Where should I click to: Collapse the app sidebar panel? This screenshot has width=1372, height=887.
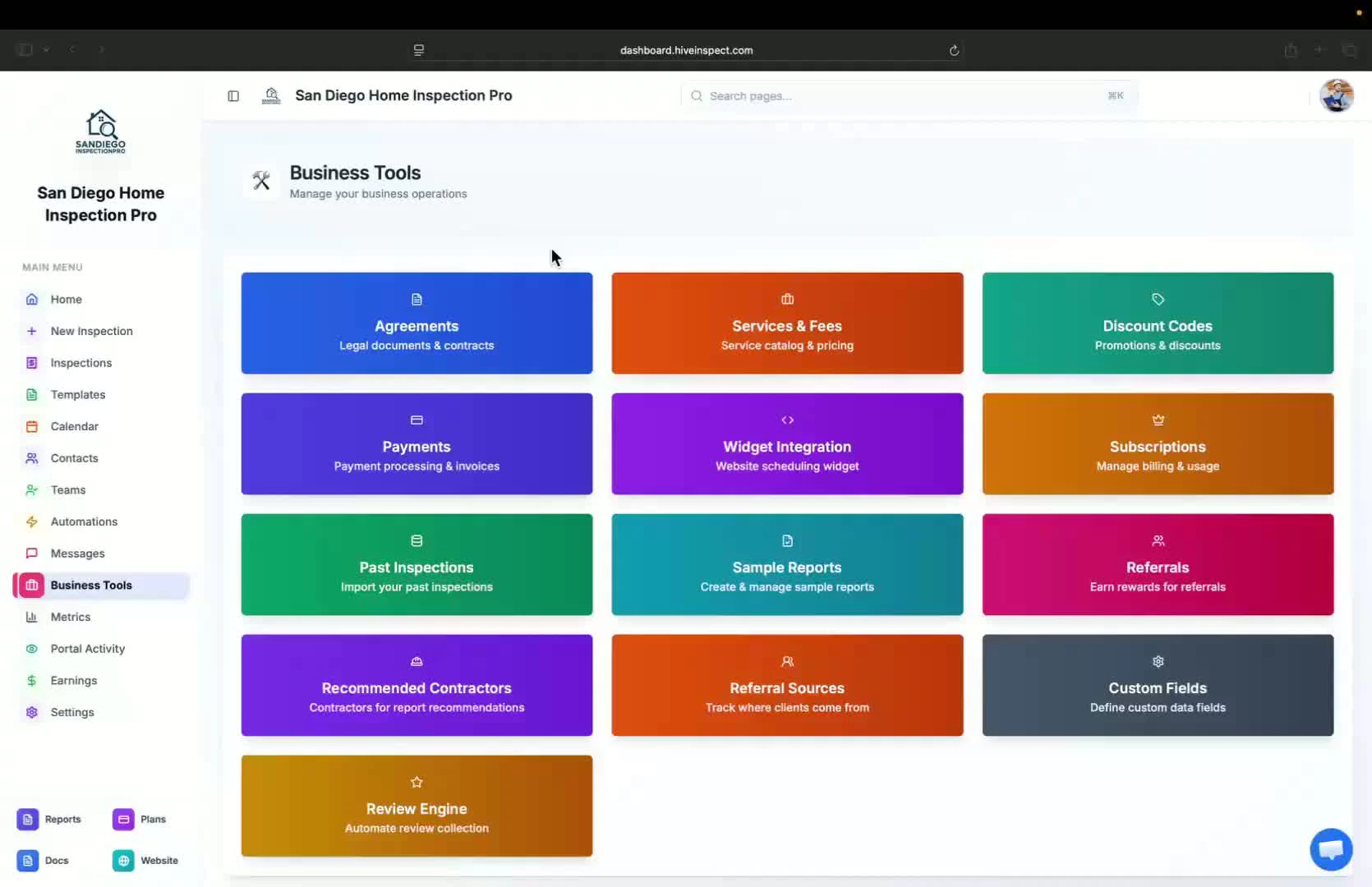tap(233, 96)
